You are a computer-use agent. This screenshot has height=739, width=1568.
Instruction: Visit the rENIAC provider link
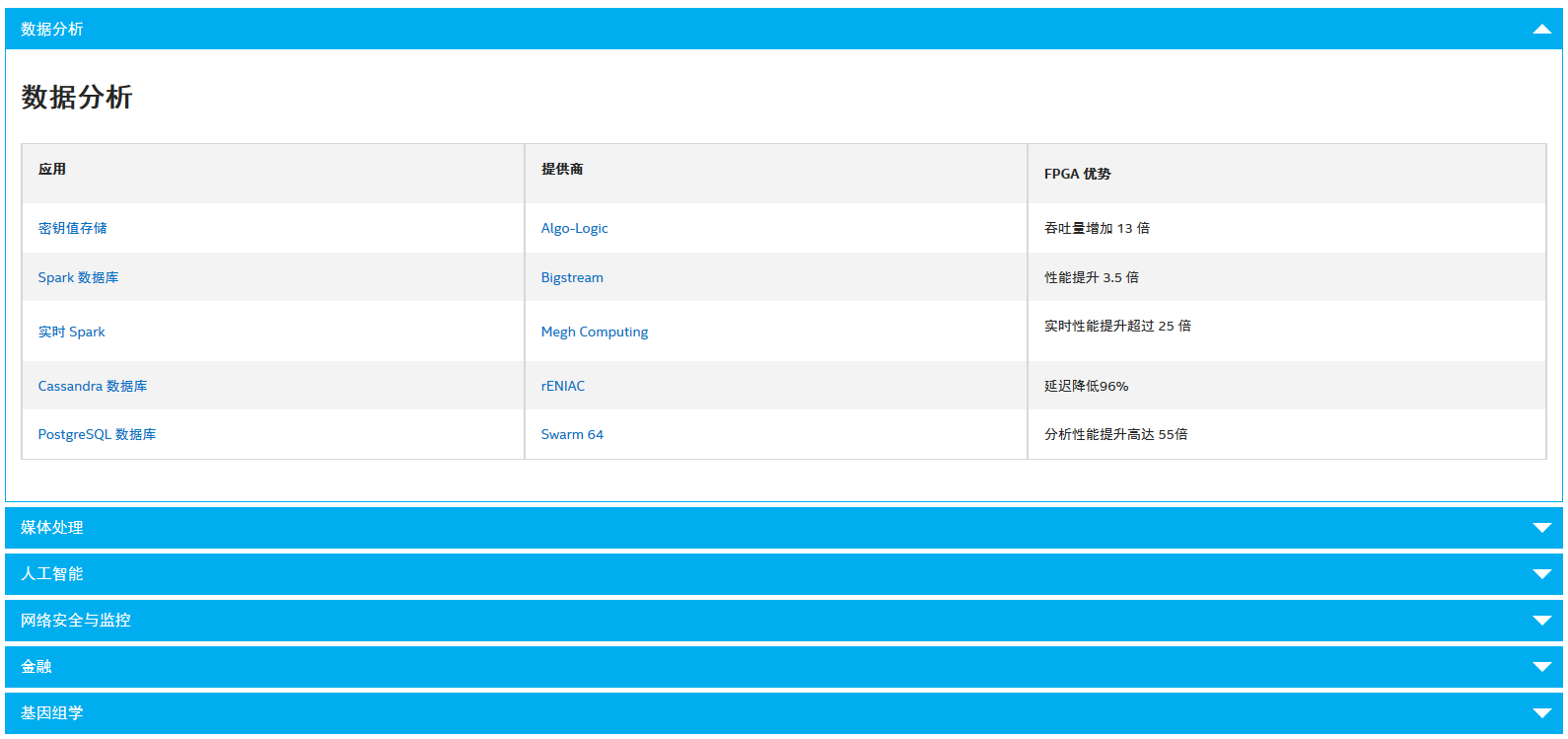[x=563, y=386]
